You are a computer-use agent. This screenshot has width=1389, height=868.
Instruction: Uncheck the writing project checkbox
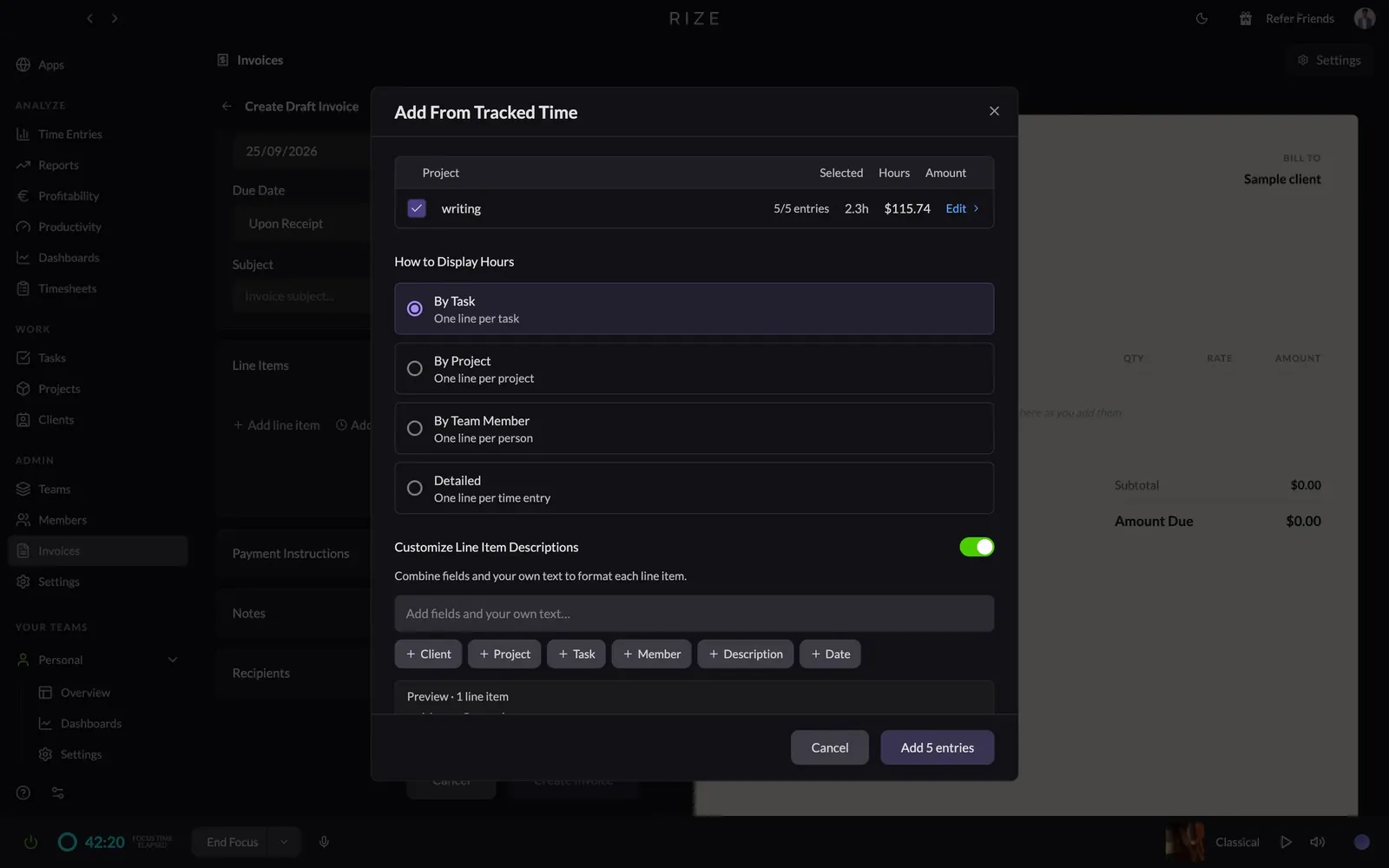point(417,208)
